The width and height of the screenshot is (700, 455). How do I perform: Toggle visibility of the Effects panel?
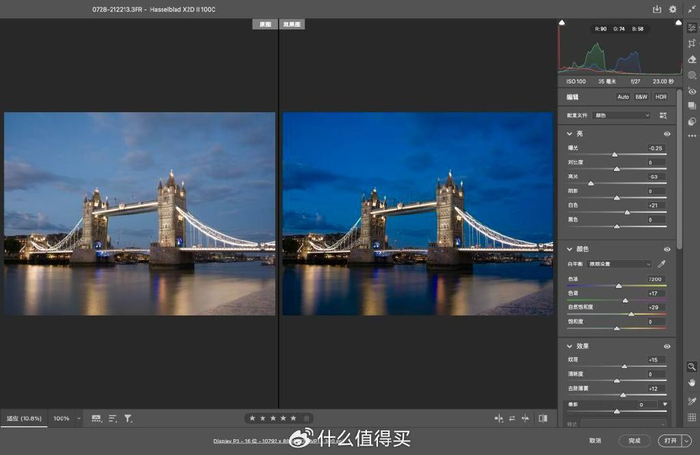pyautogui.click(x=667, y=346)
